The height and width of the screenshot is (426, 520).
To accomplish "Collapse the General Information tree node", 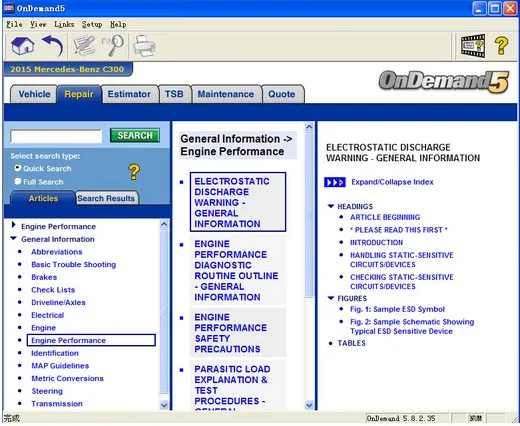I will pos(13,238).
